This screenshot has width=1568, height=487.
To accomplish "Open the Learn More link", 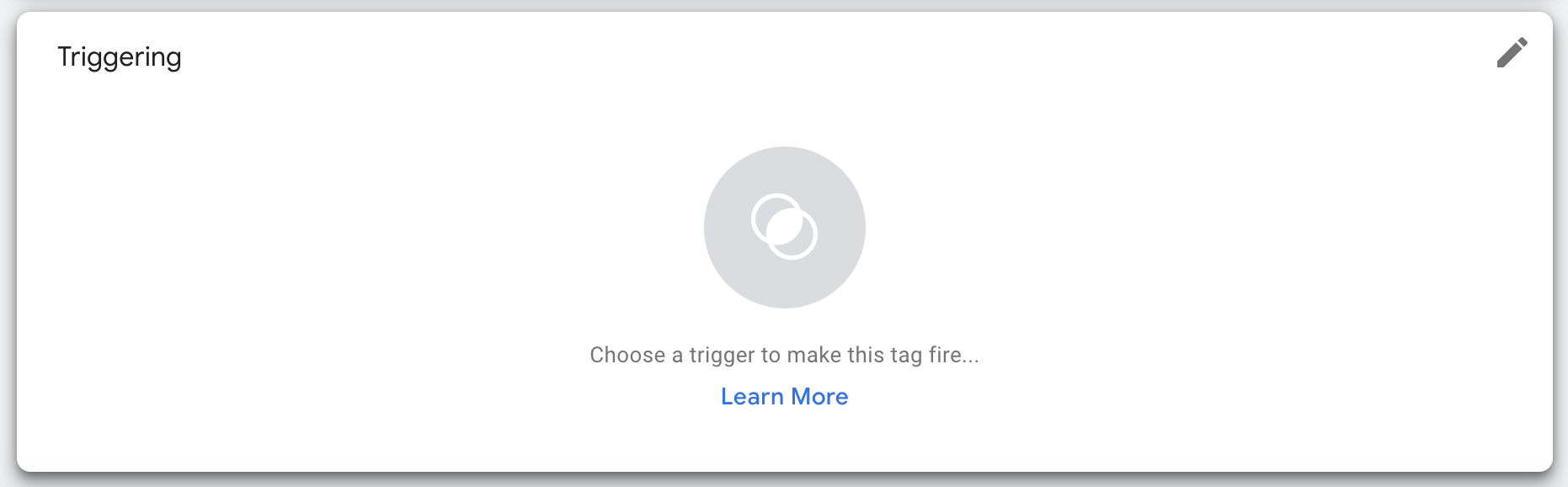I will (784, 397).
